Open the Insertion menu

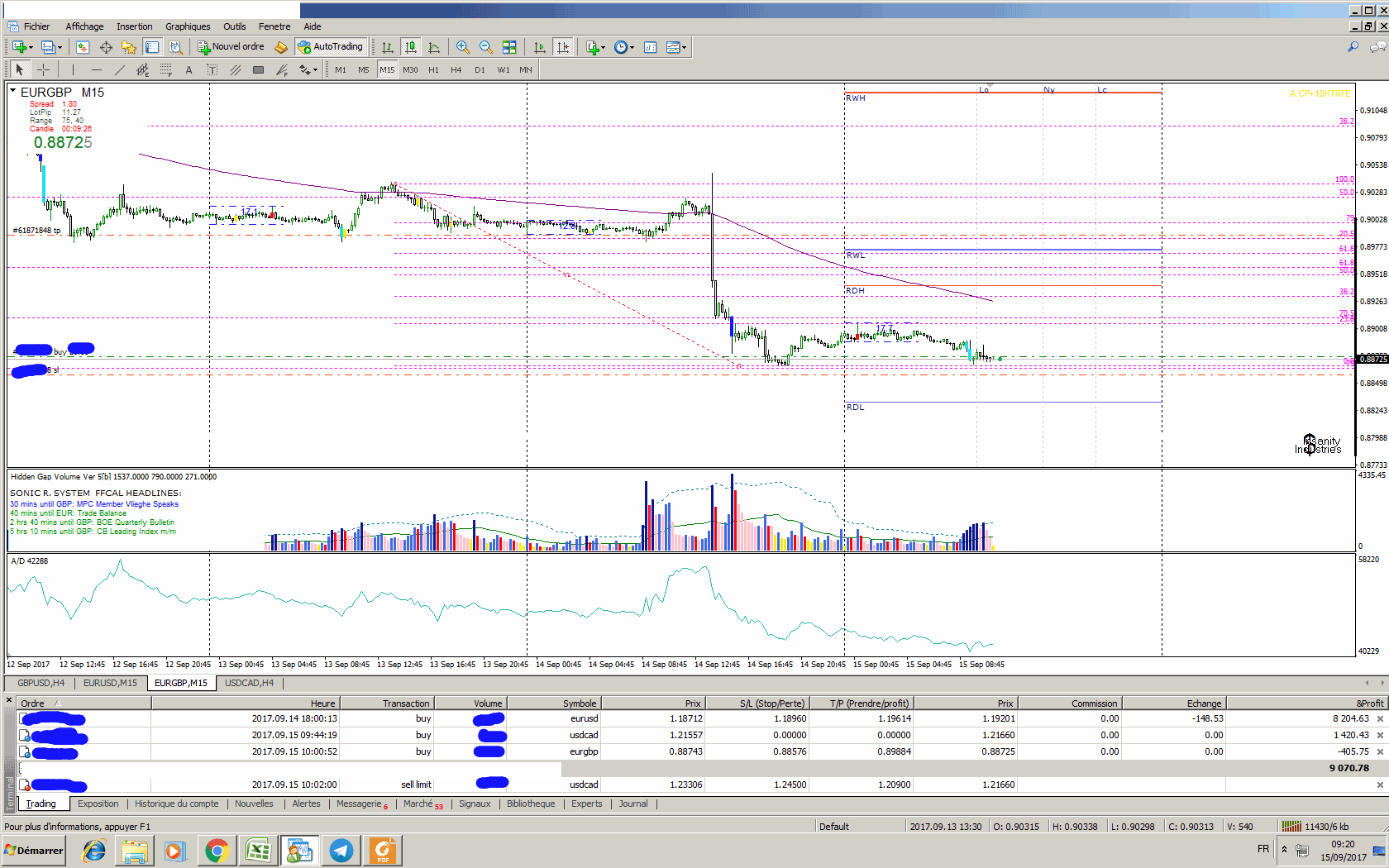[x=134, y=26]
